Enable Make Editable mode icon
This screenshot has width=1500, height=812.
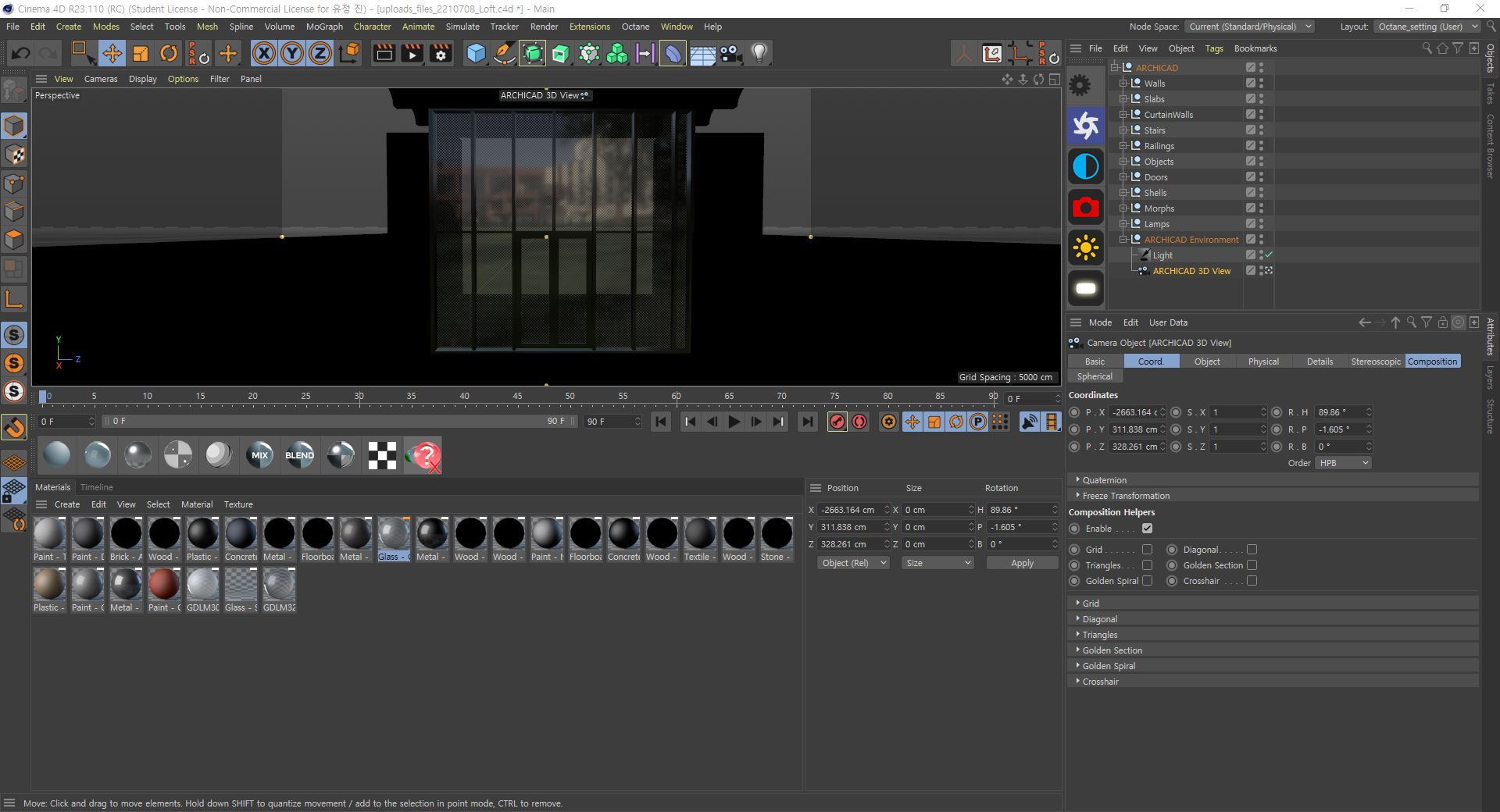[14, 91]
